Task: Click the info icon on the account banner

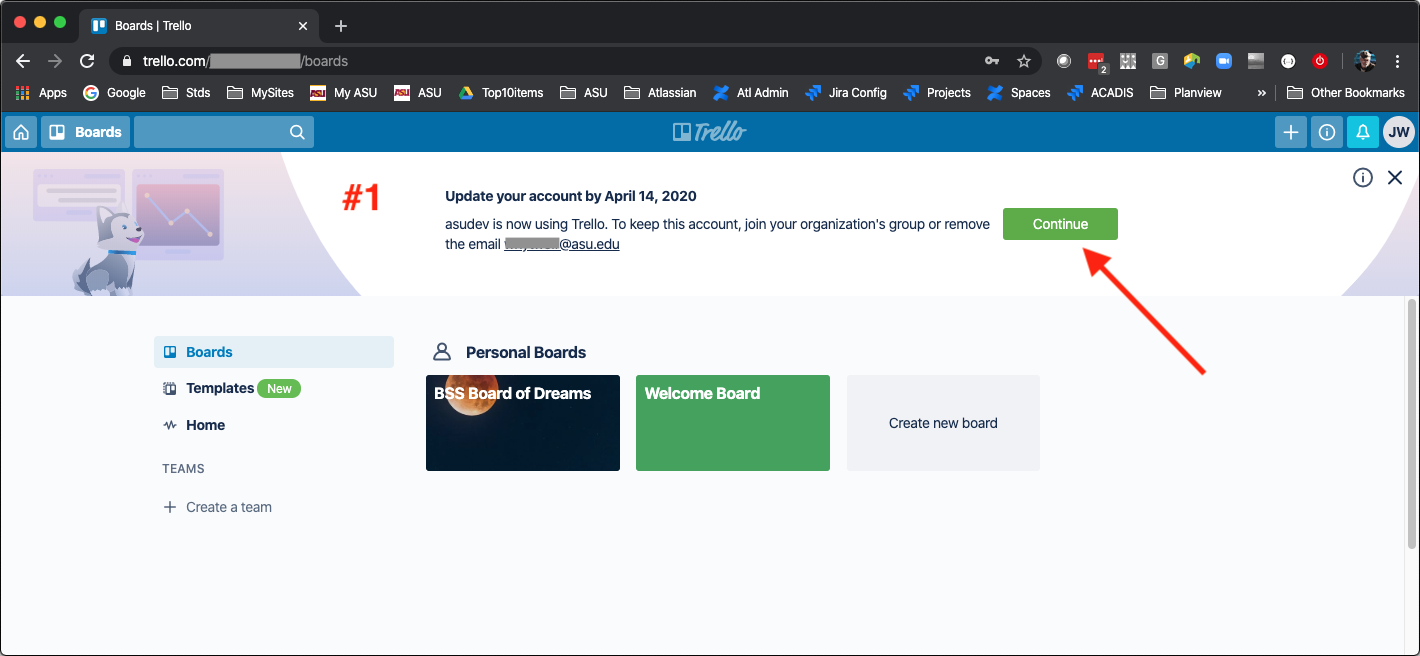Action: coord(1362,177)
